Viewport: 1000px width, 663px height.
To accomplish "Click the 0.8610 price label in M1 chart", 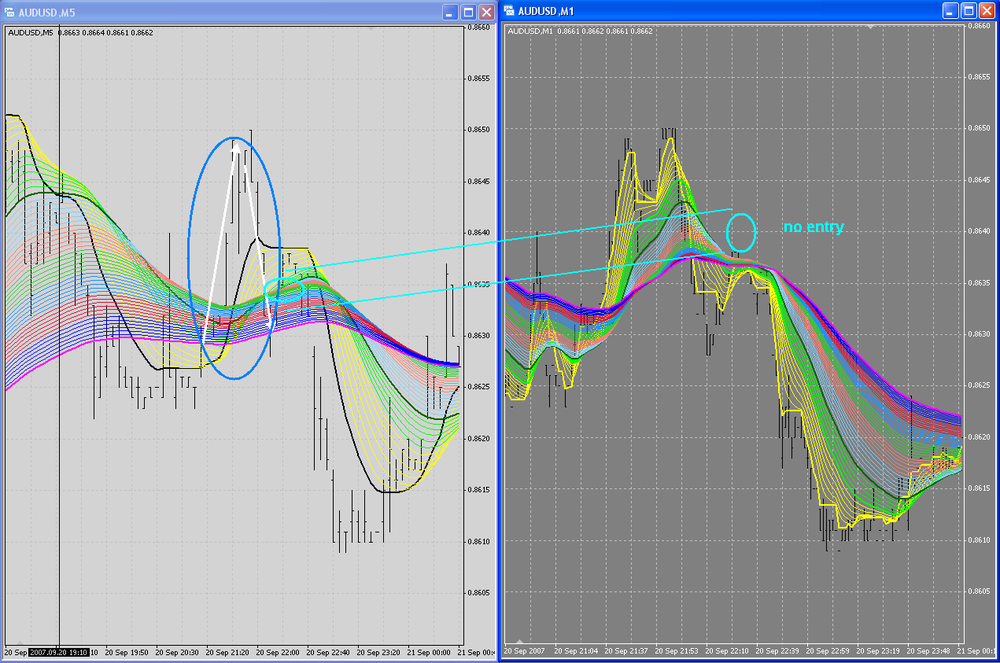I will coord(979,541).
